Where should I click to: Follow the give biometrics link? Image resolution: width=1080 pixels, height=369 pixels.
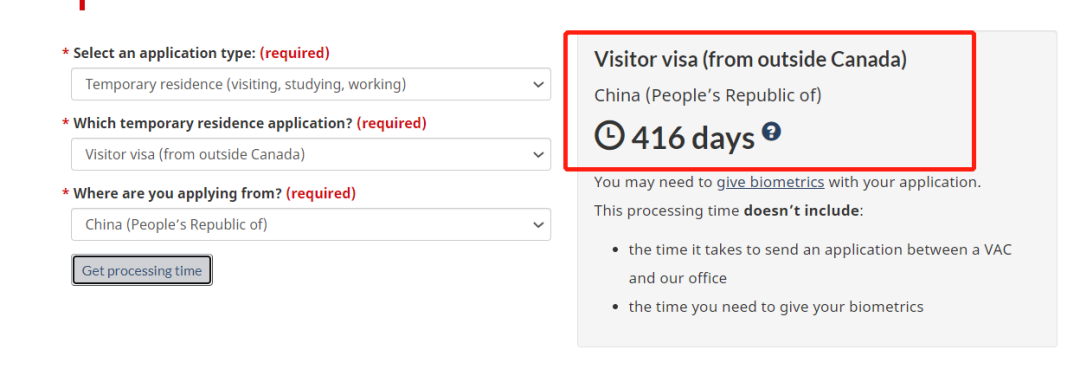[770, 182]
